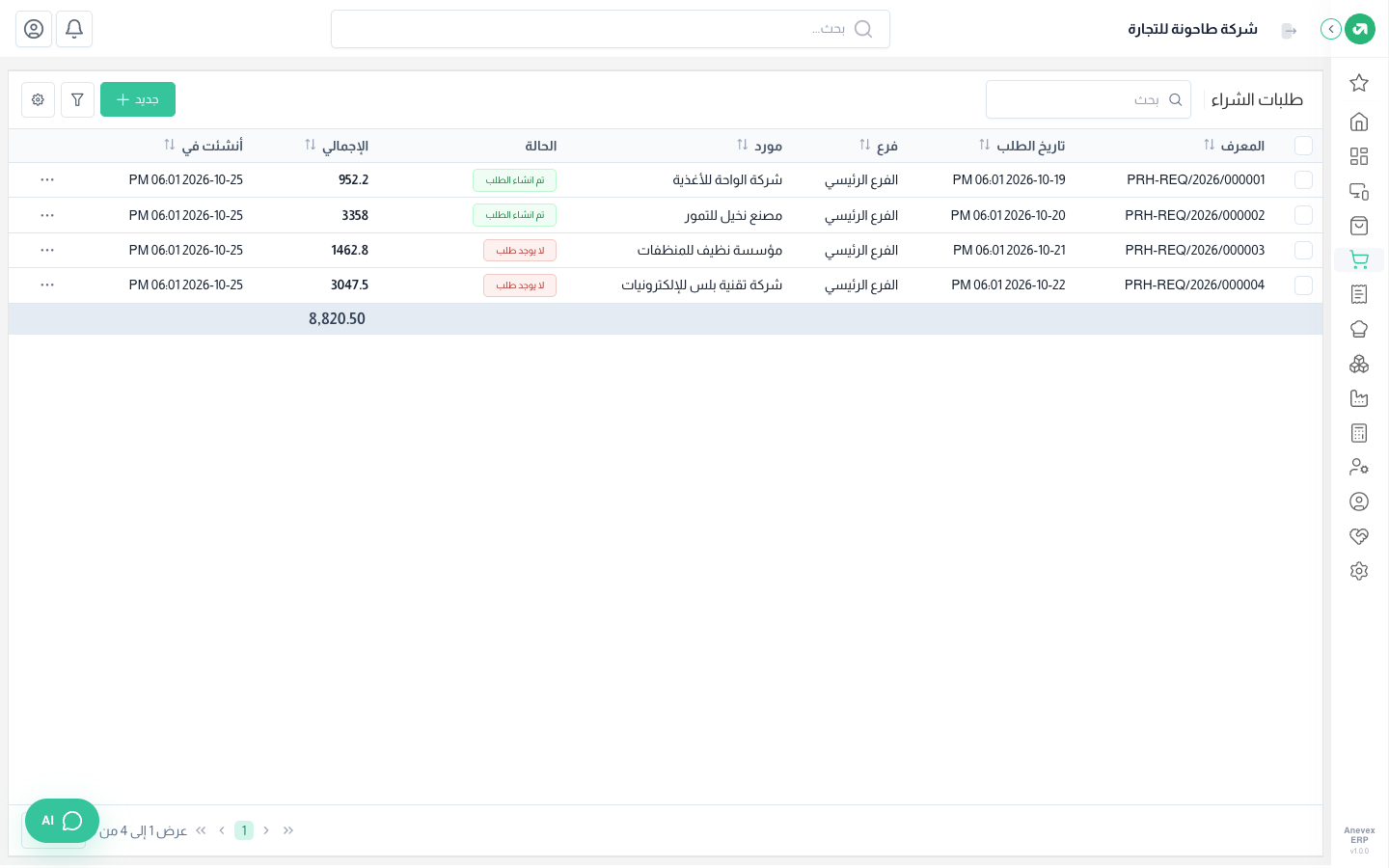The height and width of the screenshot is (868, 1389).
Task: Open the table column settings gear
Action: coord(38,99)
